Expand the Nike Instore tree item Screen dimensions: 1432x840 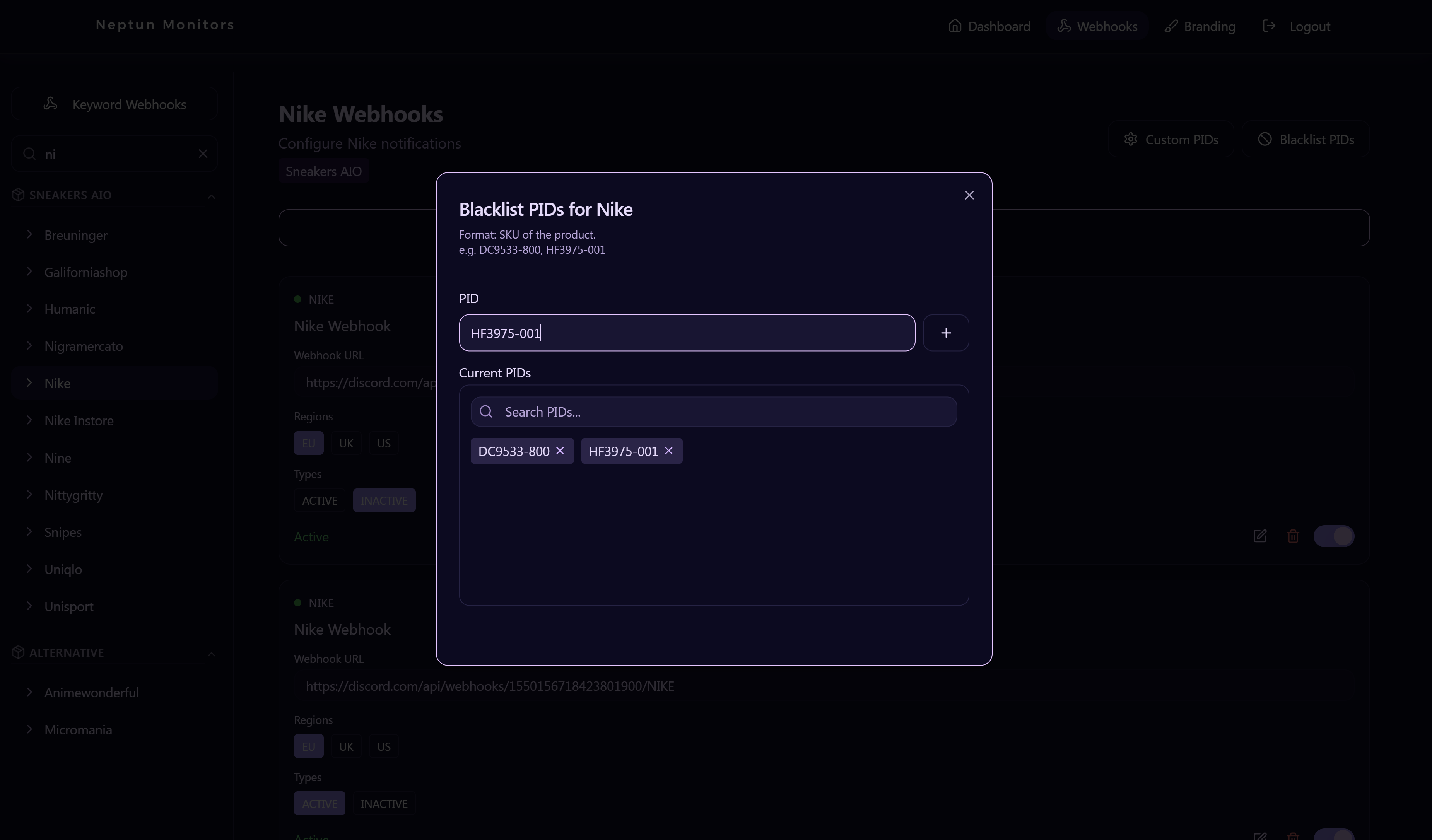click(x=29, y=420)
